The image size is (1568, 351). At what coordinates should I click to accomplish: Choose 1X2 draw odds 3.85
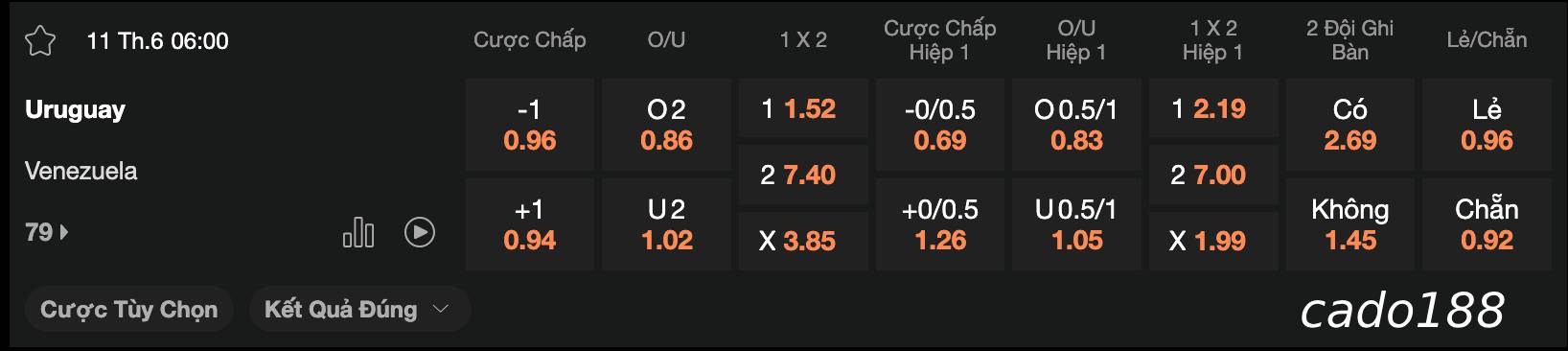[803, 242]
